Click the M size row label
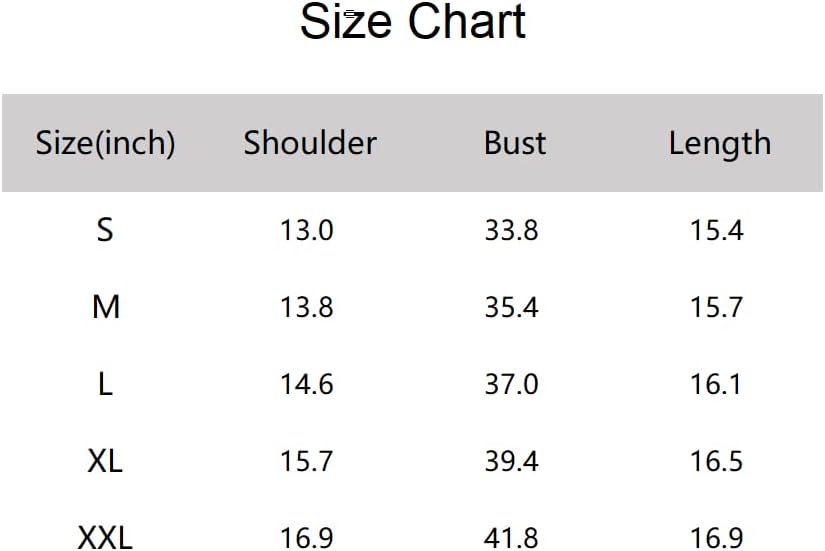The image size is (825, 551). tap(105, 307)
